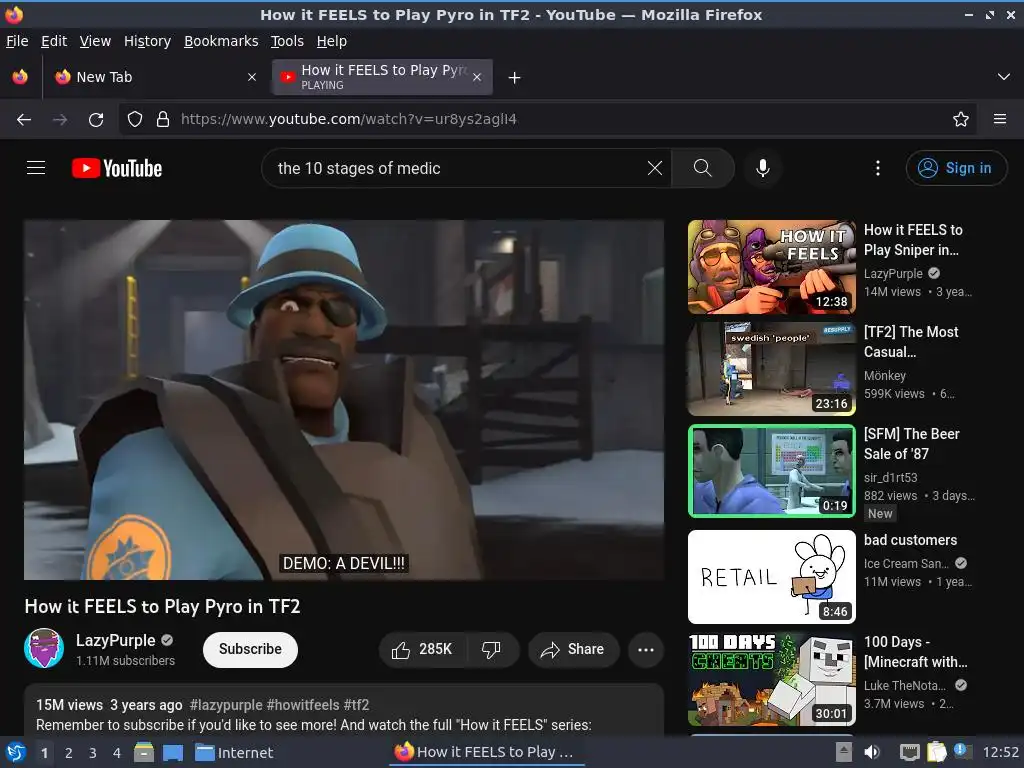Subscribe to LazyPurple
The height and width of the screenshot is (768, 1024).
(250, 649)
